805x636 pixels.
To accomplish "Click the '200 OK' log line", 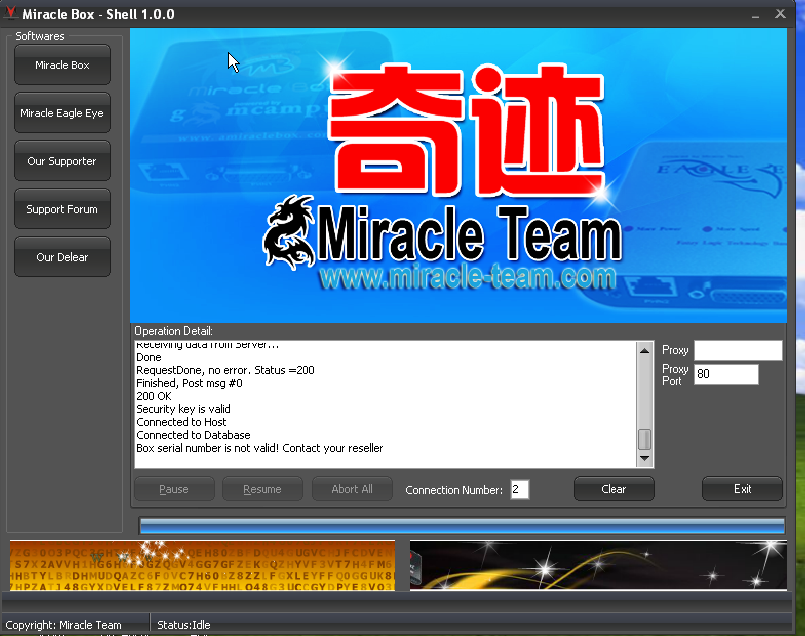I will 154,396.
